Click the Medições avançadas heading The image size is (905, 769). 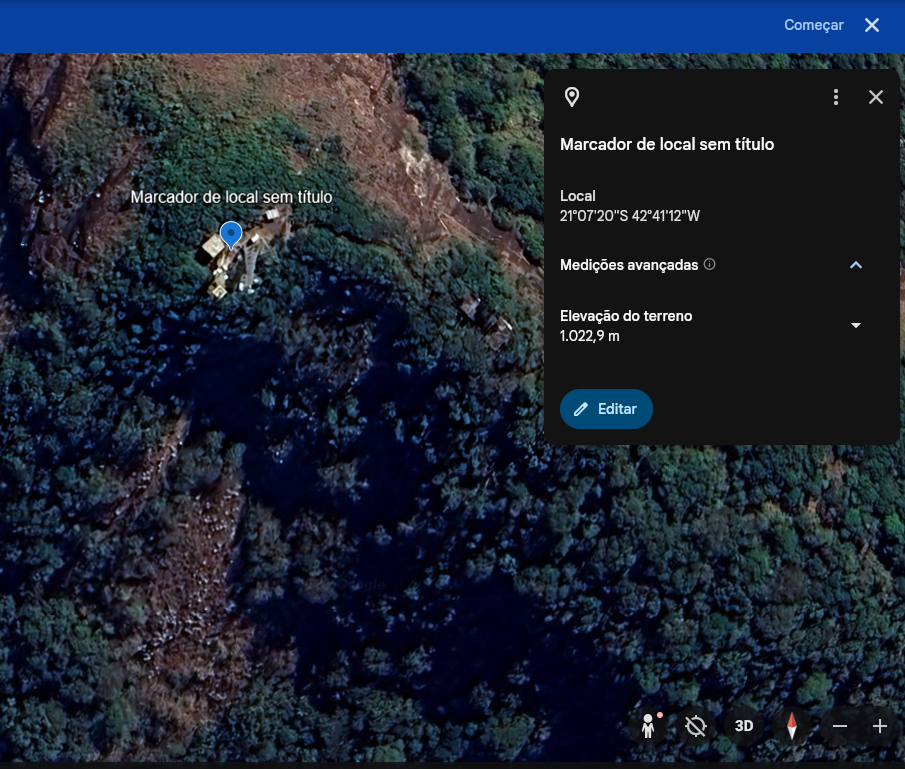tap(629, 265)
